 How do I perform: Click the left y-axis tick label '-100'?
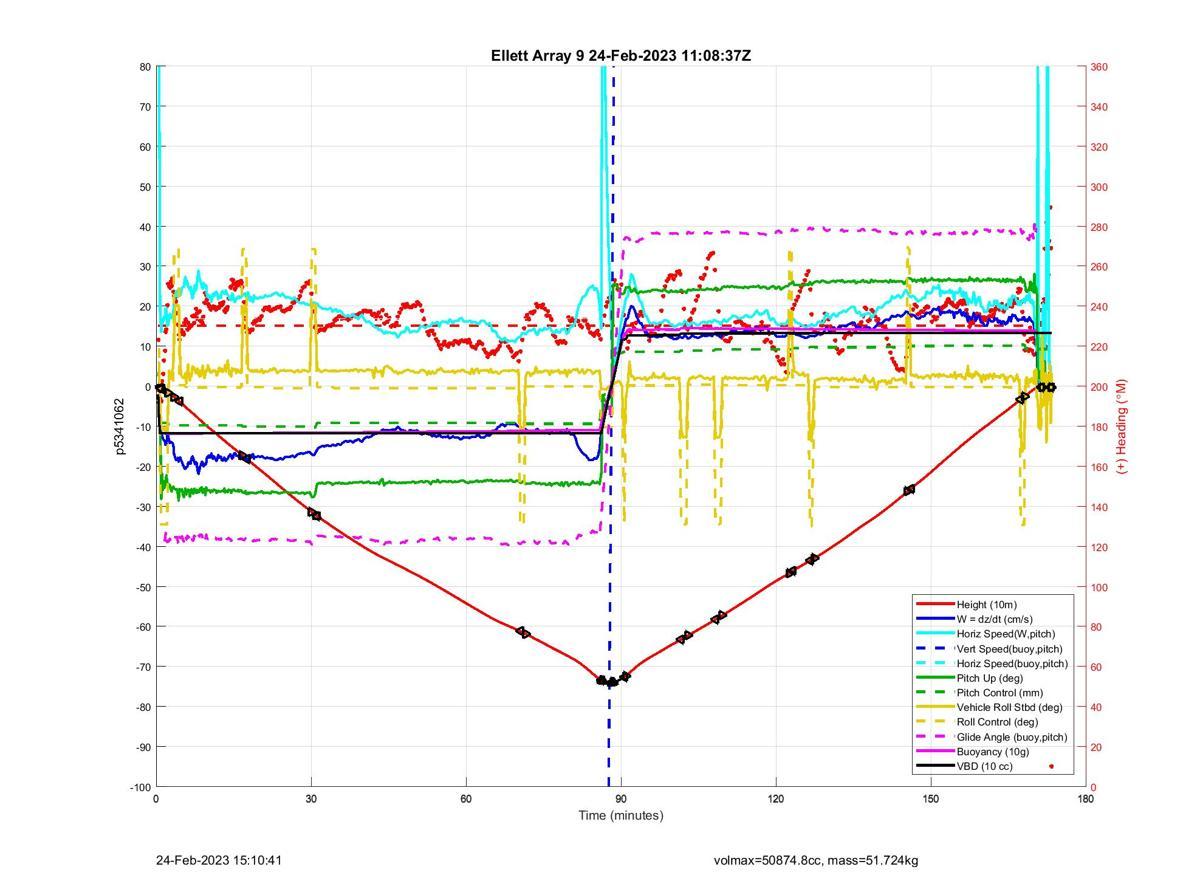click(x=139, y=787)
